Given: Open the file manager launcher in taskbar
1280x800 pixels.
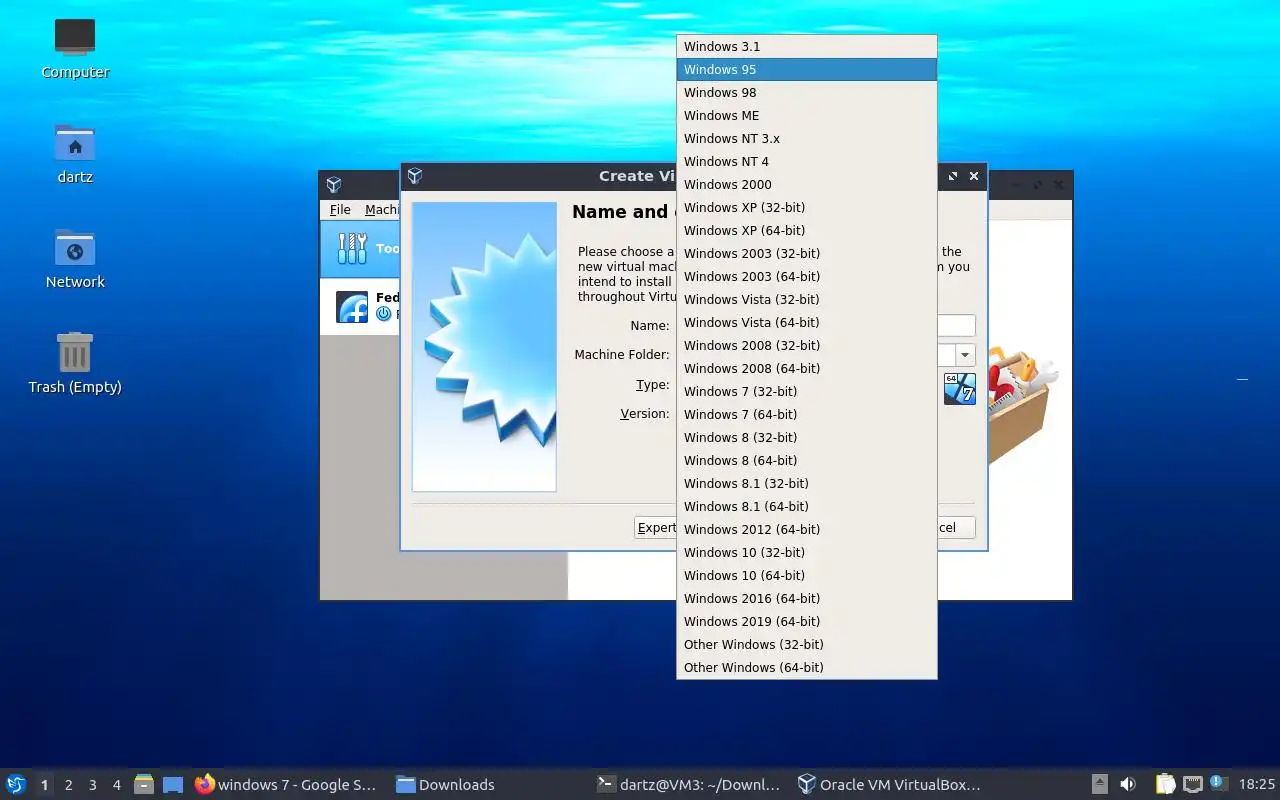Looking at the screenshot, I should (x=144, y=784).
